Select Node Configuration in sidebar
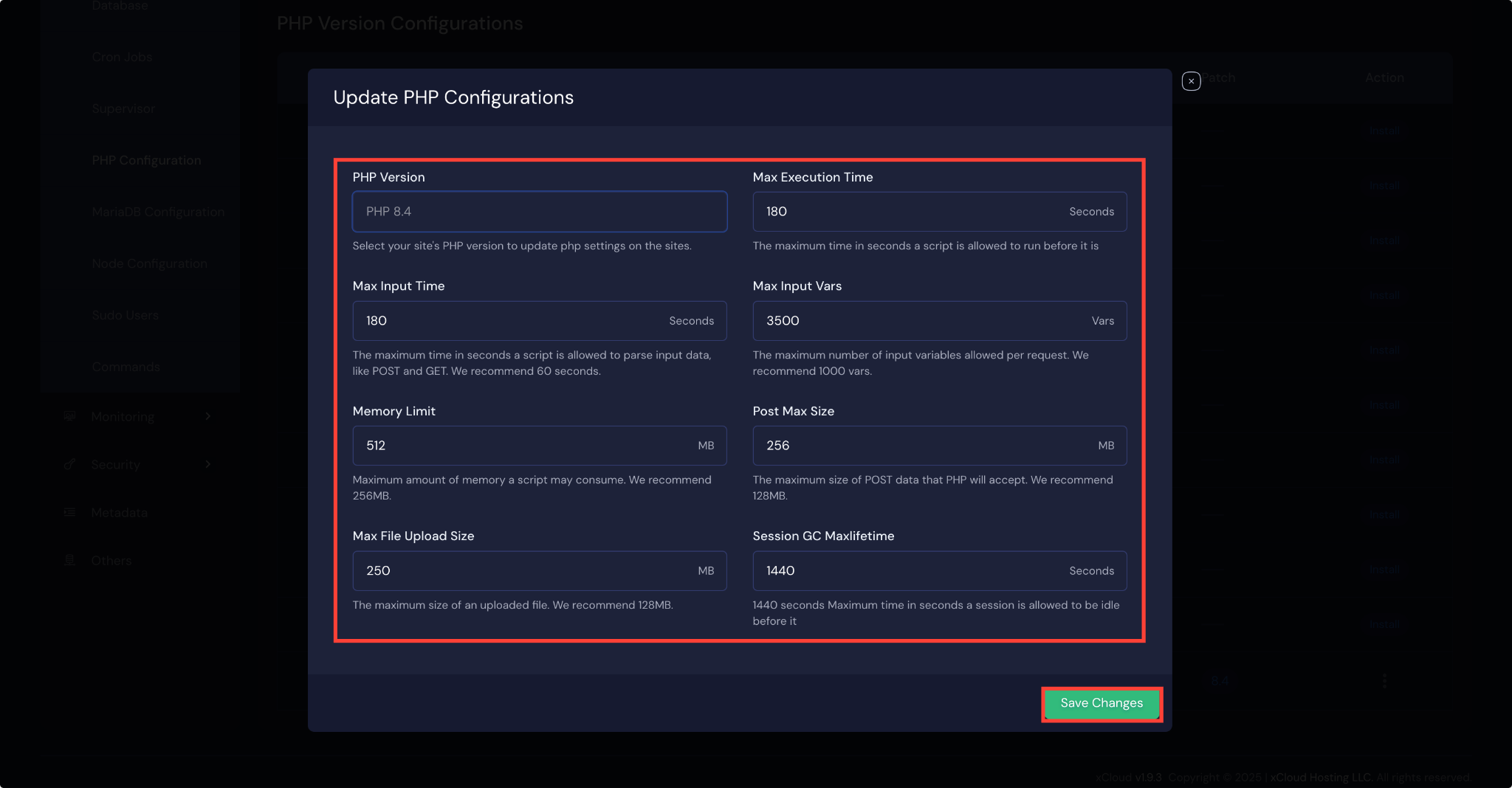Screen dimensions: 1512x788 click(149, 263)
